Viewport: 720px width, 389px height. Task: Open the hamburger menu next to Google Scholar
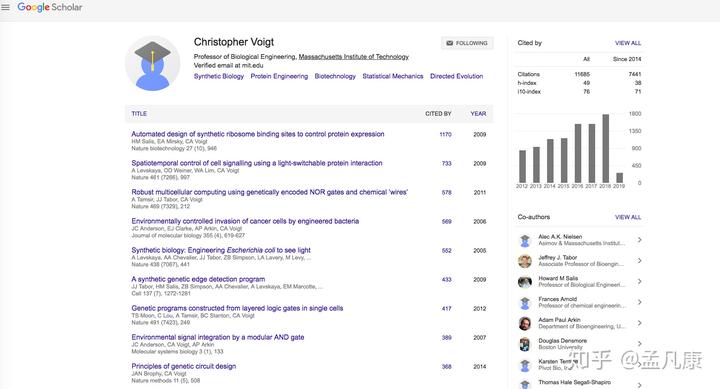coord(6,7)
